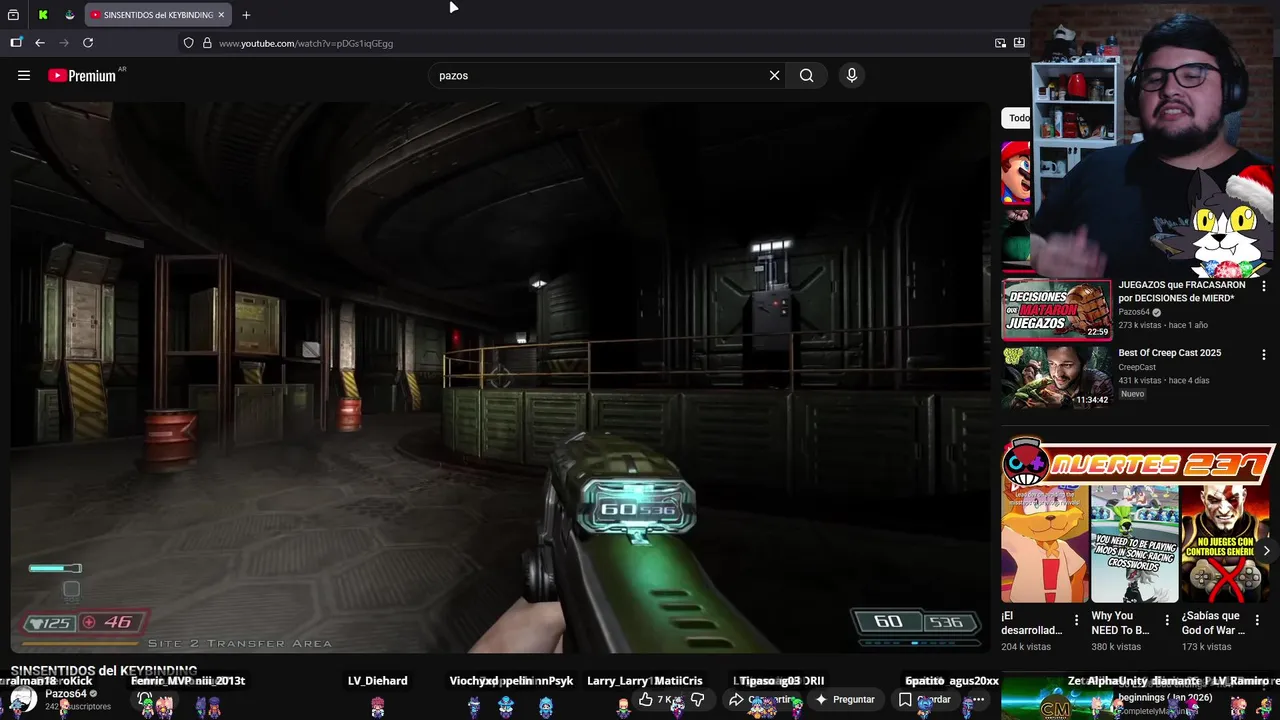
Task: Start voice search with microphone
Action: pyautogui.click(x=852, y=75)
